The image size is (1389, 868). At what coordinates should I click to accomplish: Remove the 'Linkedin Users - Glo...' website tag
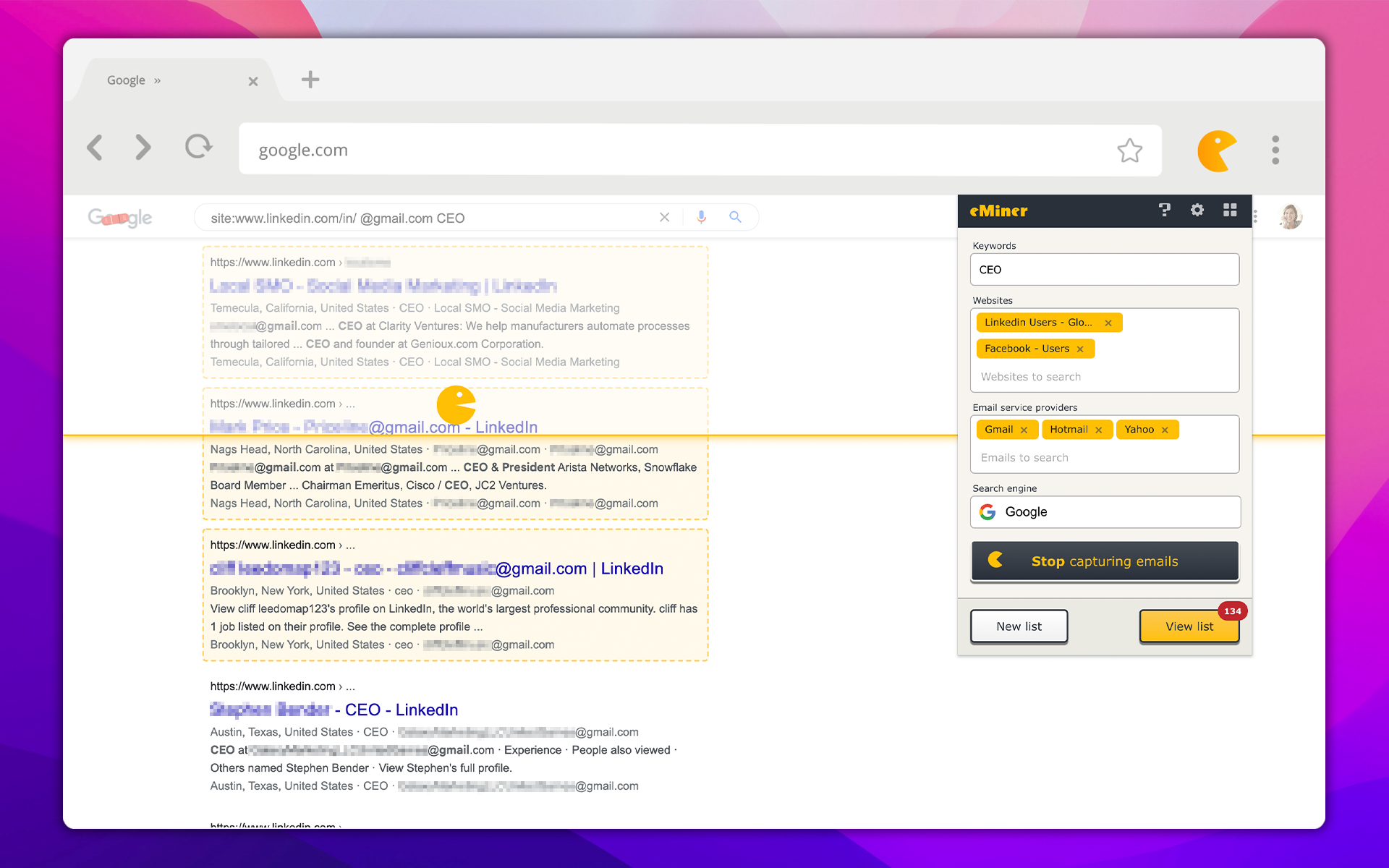1109,323
